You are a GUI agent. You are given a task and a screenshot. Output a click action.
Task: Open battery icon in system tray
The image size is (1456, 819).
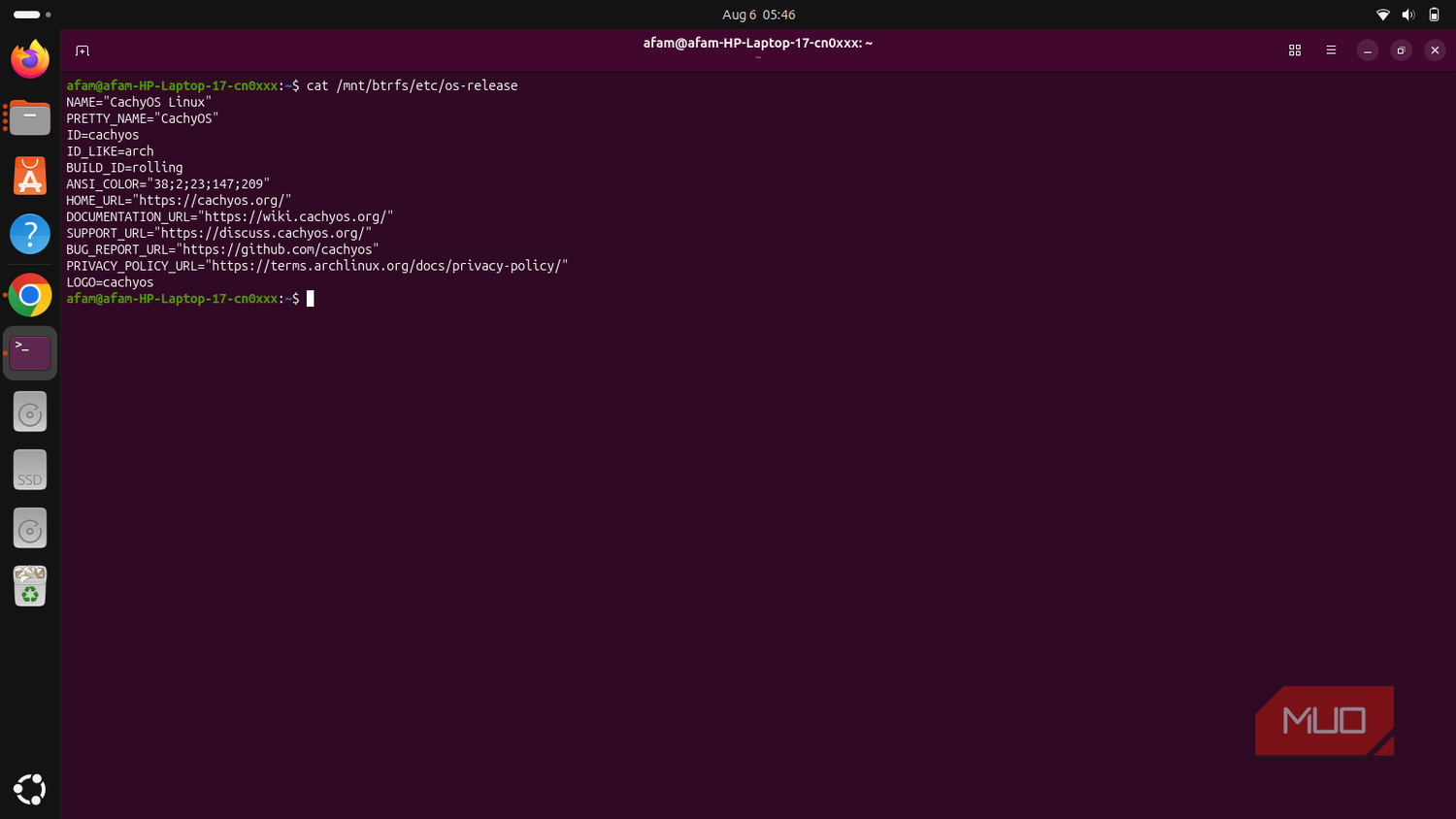pyautogui.click(x=1434, y=15)
